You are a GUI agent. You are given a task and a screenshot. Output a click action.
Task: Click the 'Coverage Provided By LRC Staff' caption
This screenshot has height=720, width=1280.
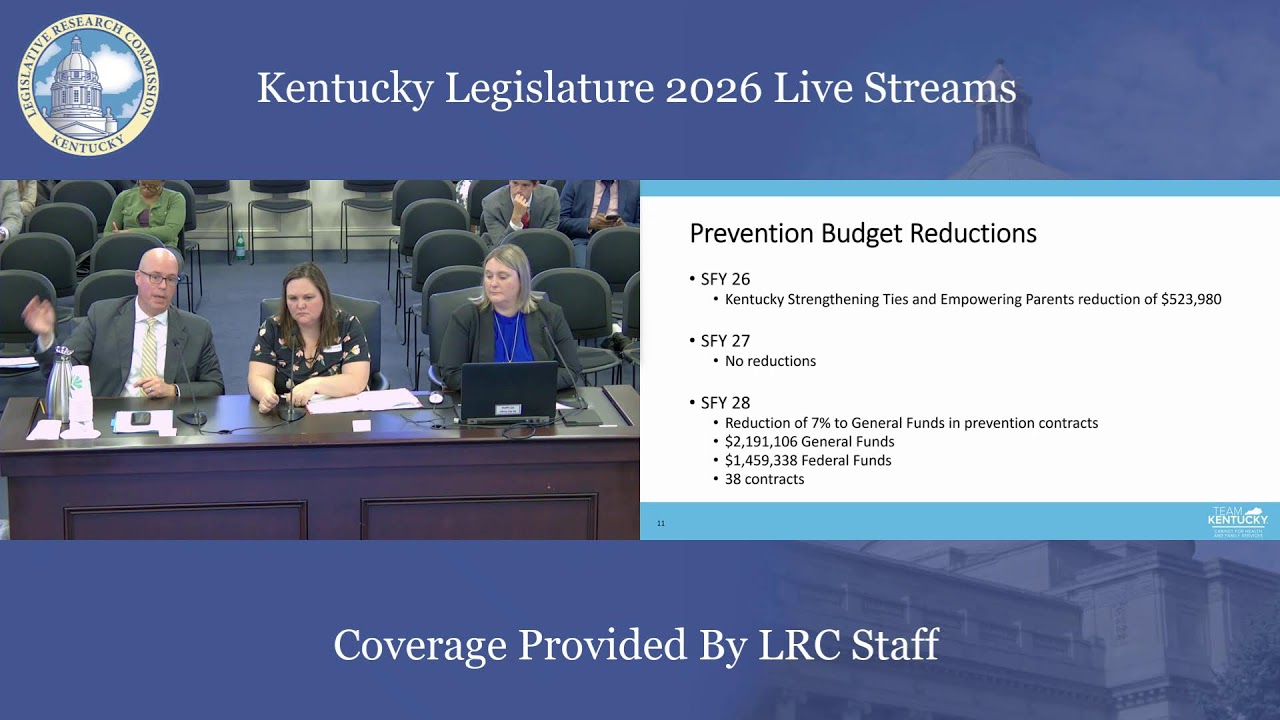[636, 645]
